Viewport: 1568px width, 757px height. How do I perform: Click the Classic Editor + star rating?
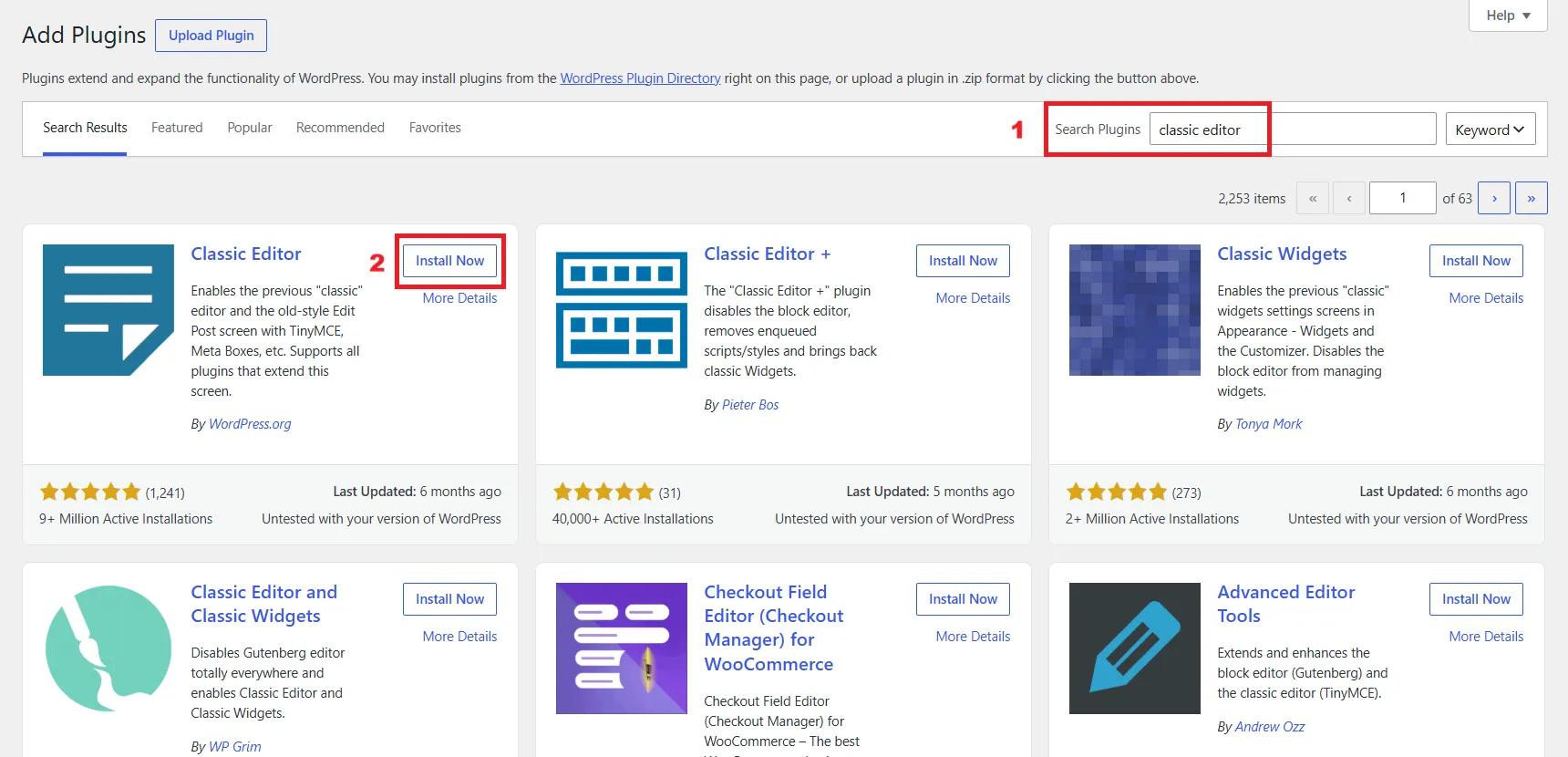(x=603, y=493)
